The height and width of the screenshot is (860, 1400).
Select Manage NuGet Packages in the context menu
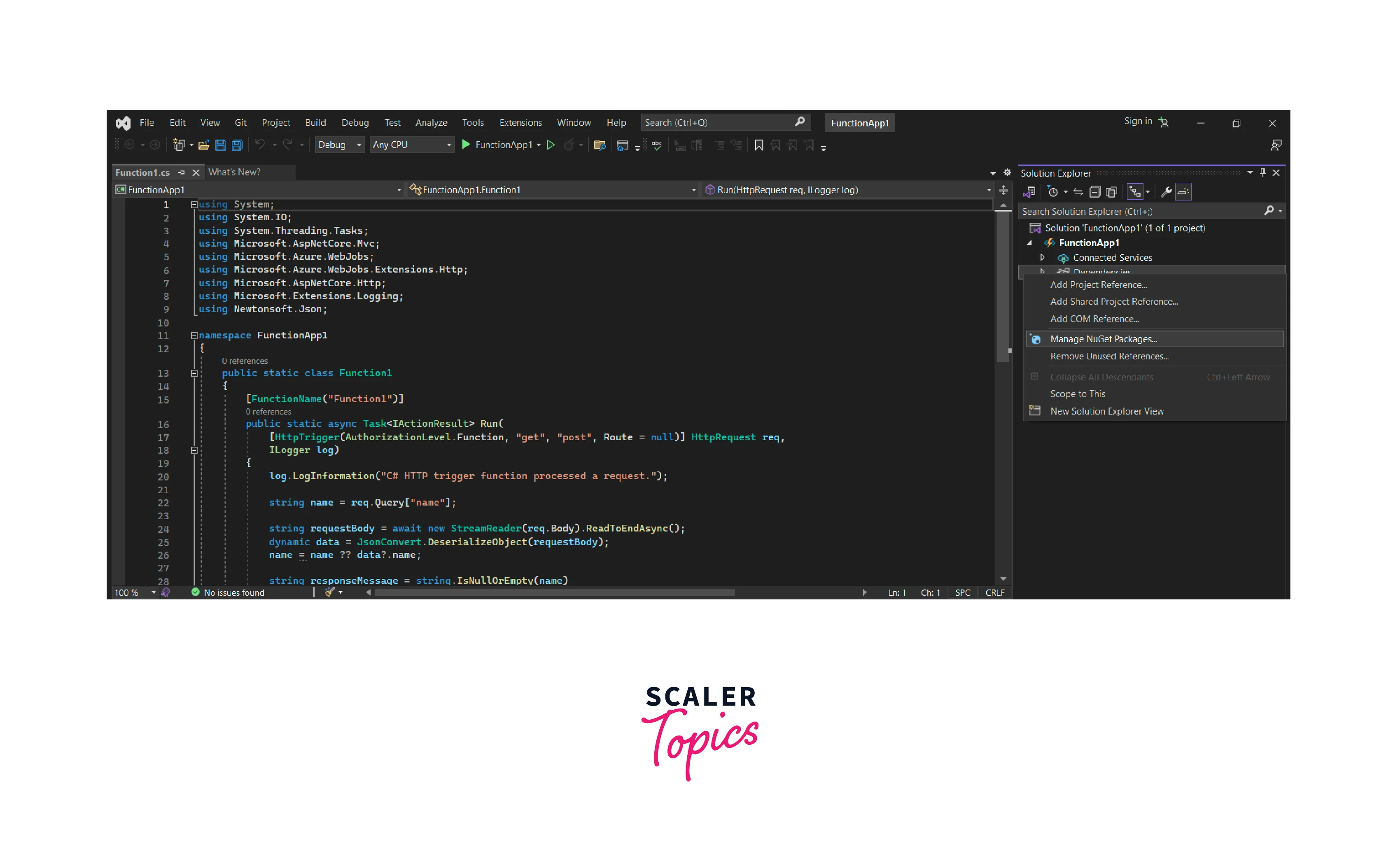tap(1103, 339)
